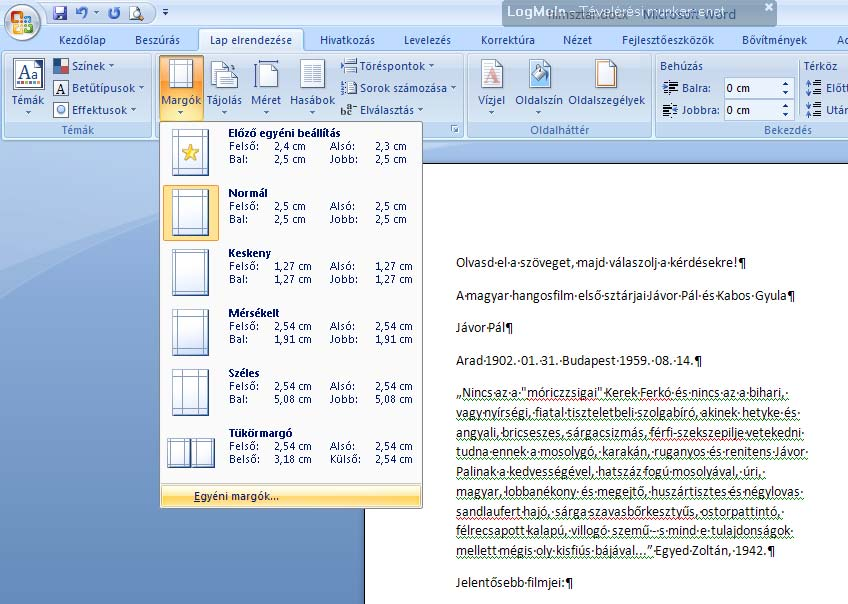Open the Oldalszín page color menu
The image size is (848, 604).
539,87
